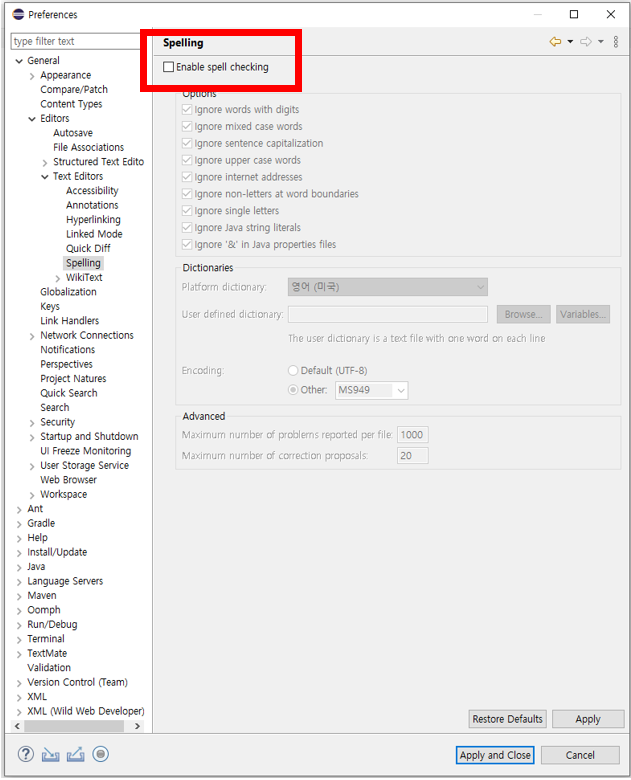Select Default (UTF-8) encoding radio
The image size is (631, 780).
(x=293, y=371)
